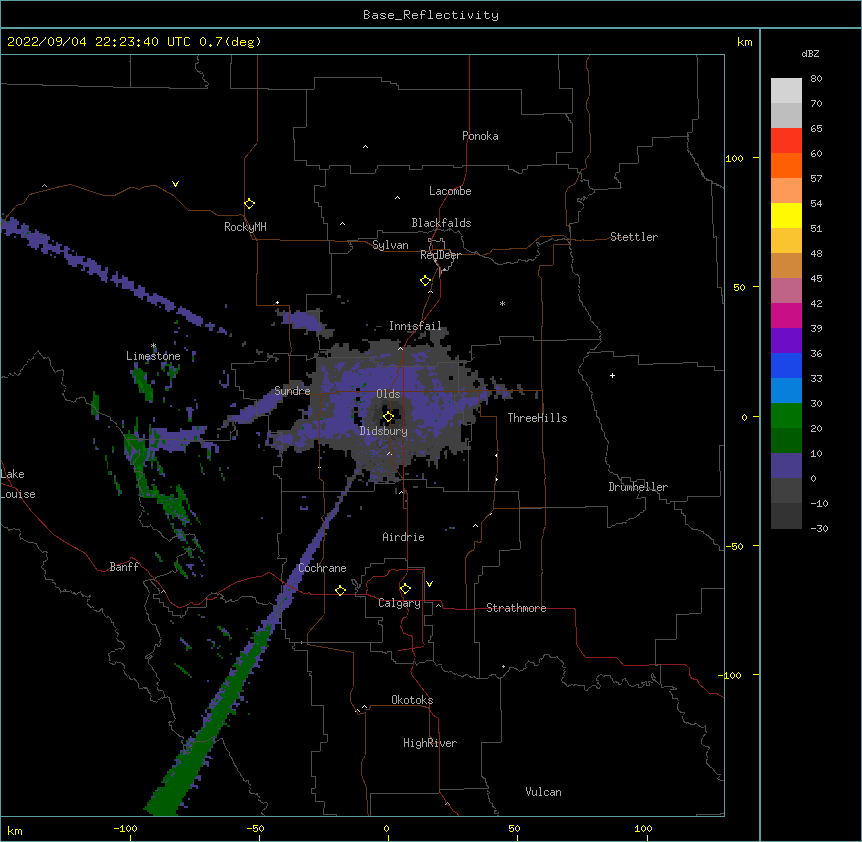Click the bright green 20–30 dBZ swatch
The width and height of the screenshot is (862, 842).
point(786,416)
